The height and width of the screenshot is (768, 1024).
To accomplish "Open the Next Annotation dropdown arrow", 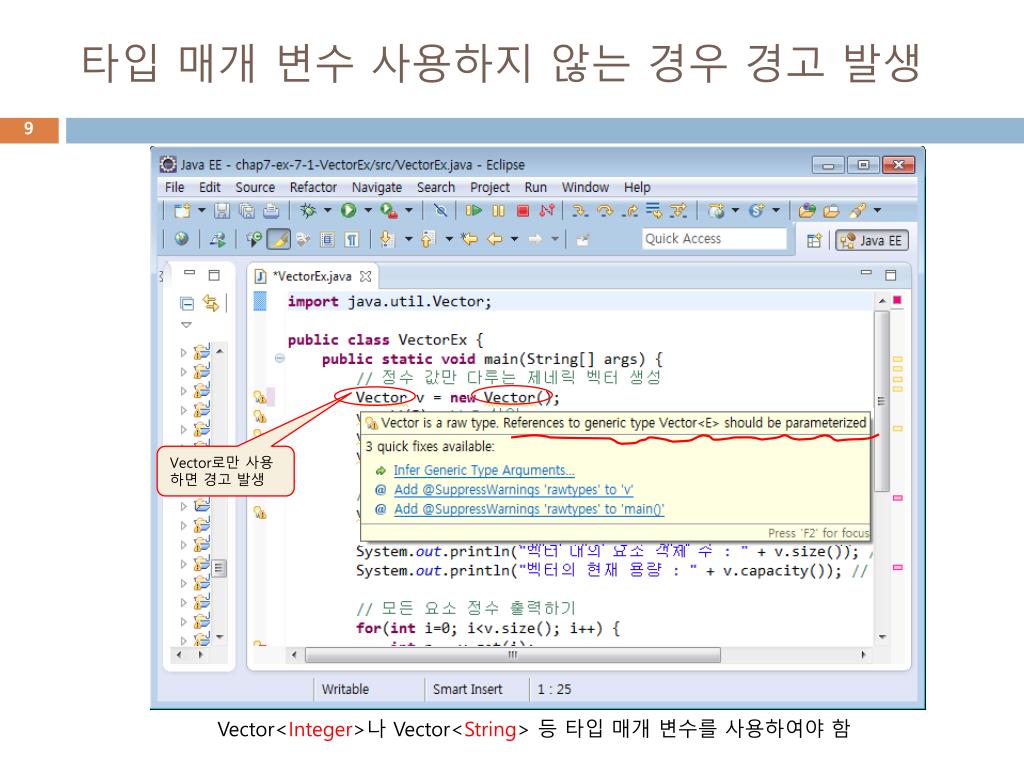I will (408, 239).
